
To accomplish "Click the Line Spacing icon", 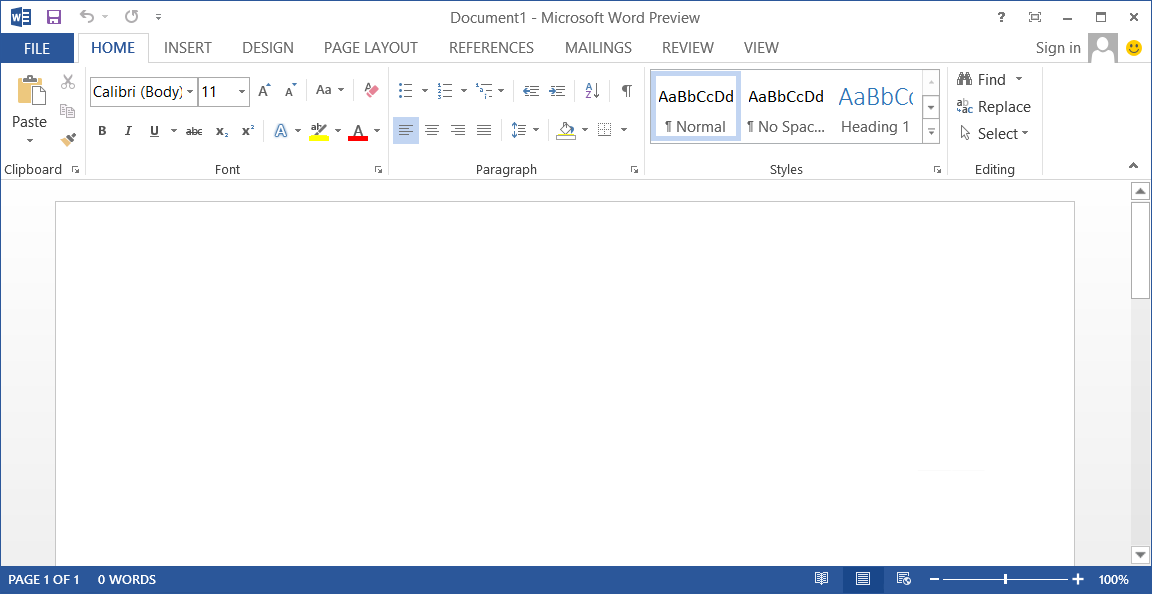I will click(519, 130).
